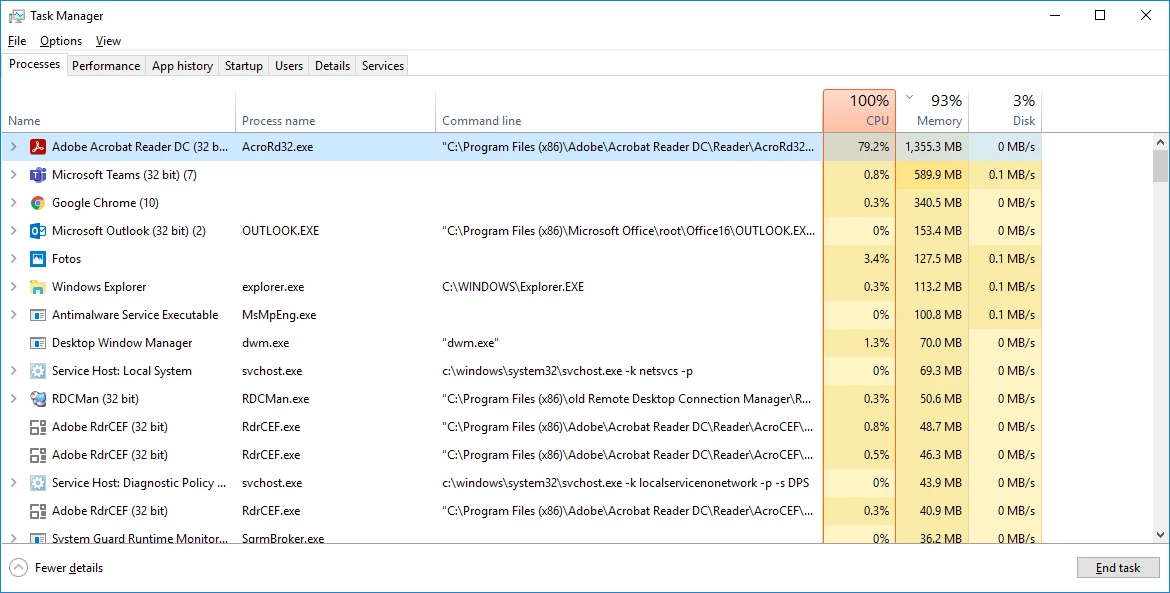This screenshot has width=1170, height=593.
Task: Switch to the Details tab
Action: 332,66
